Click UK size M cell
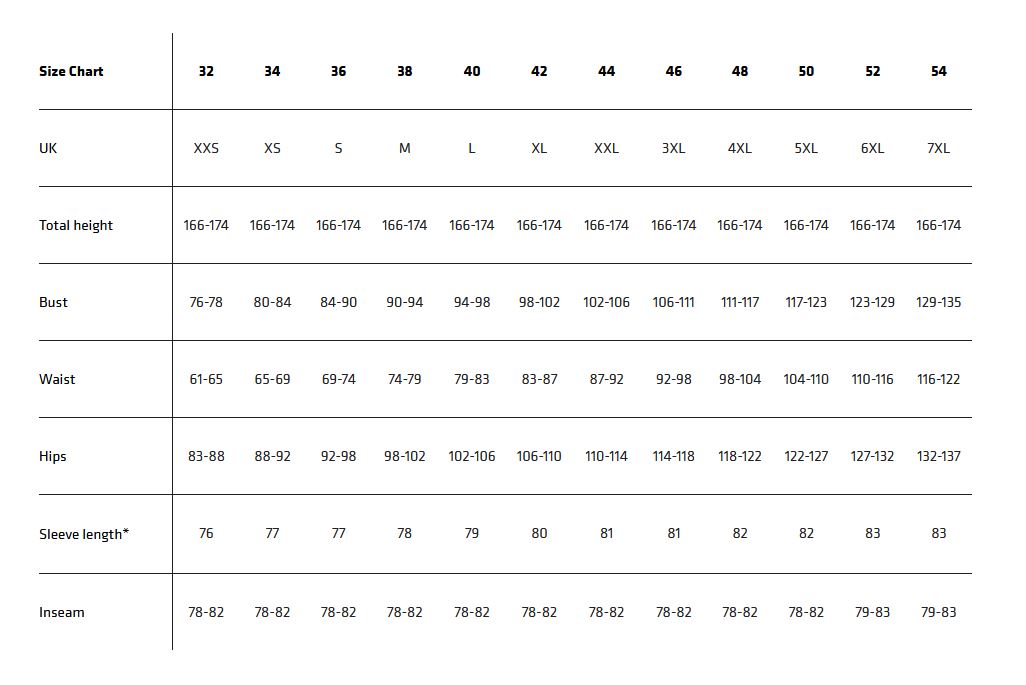Image resolution: width=1026 pixels, height=685 pixels. pyautogui.click(x=404, y=148)
